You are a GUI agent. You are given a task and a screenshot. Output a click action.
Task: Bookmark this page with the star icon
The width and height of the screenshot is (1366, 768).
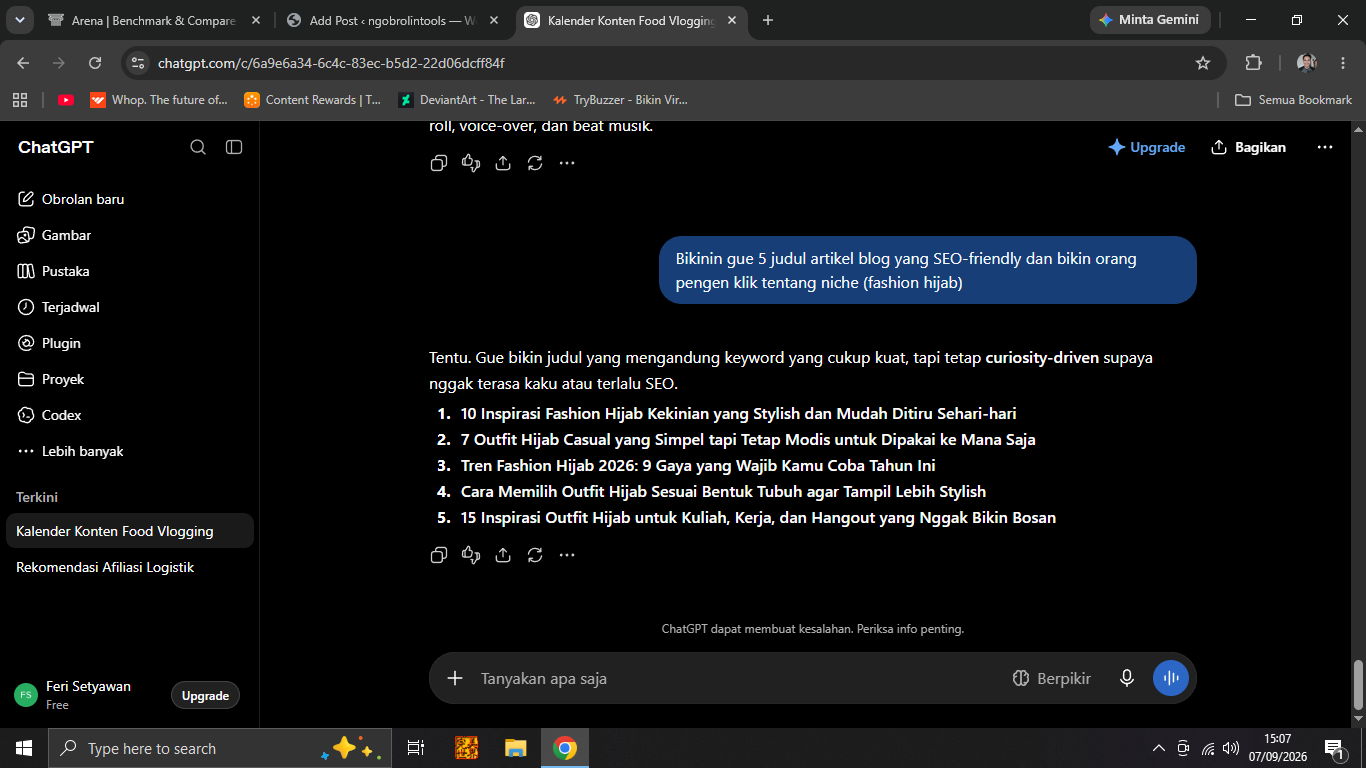pos(1203,63)
